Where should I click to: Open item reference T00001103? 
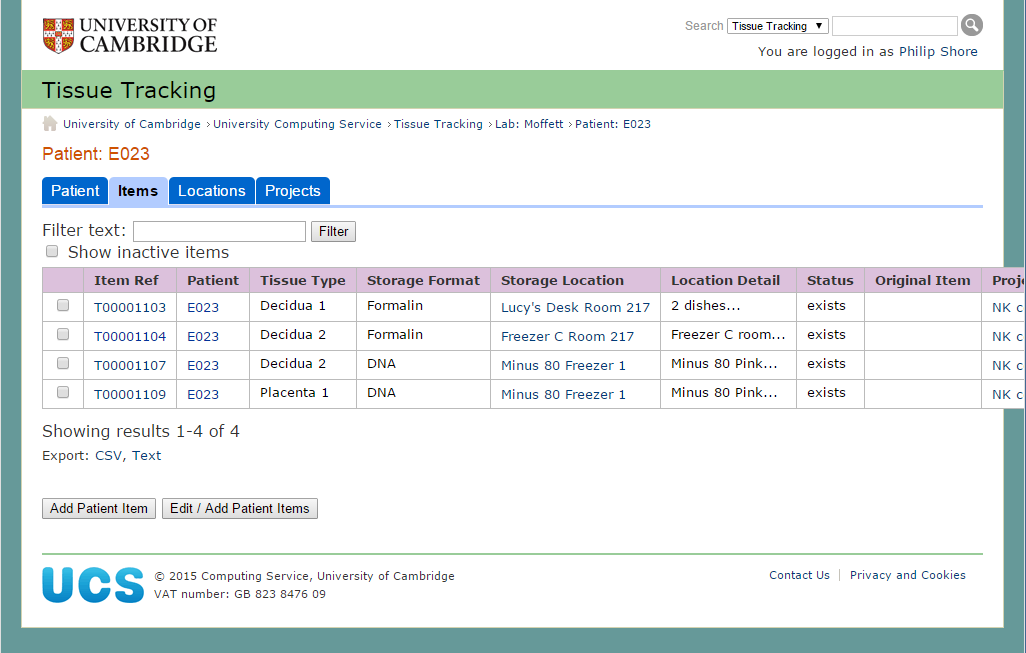point(130,308)
